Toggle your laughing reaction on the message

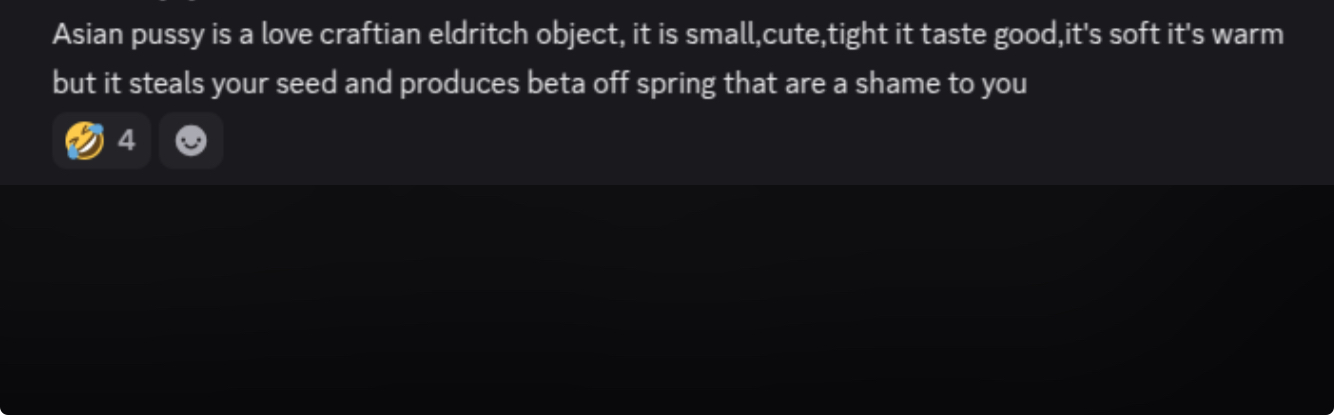pyautogui.click(x=101, y=141)
